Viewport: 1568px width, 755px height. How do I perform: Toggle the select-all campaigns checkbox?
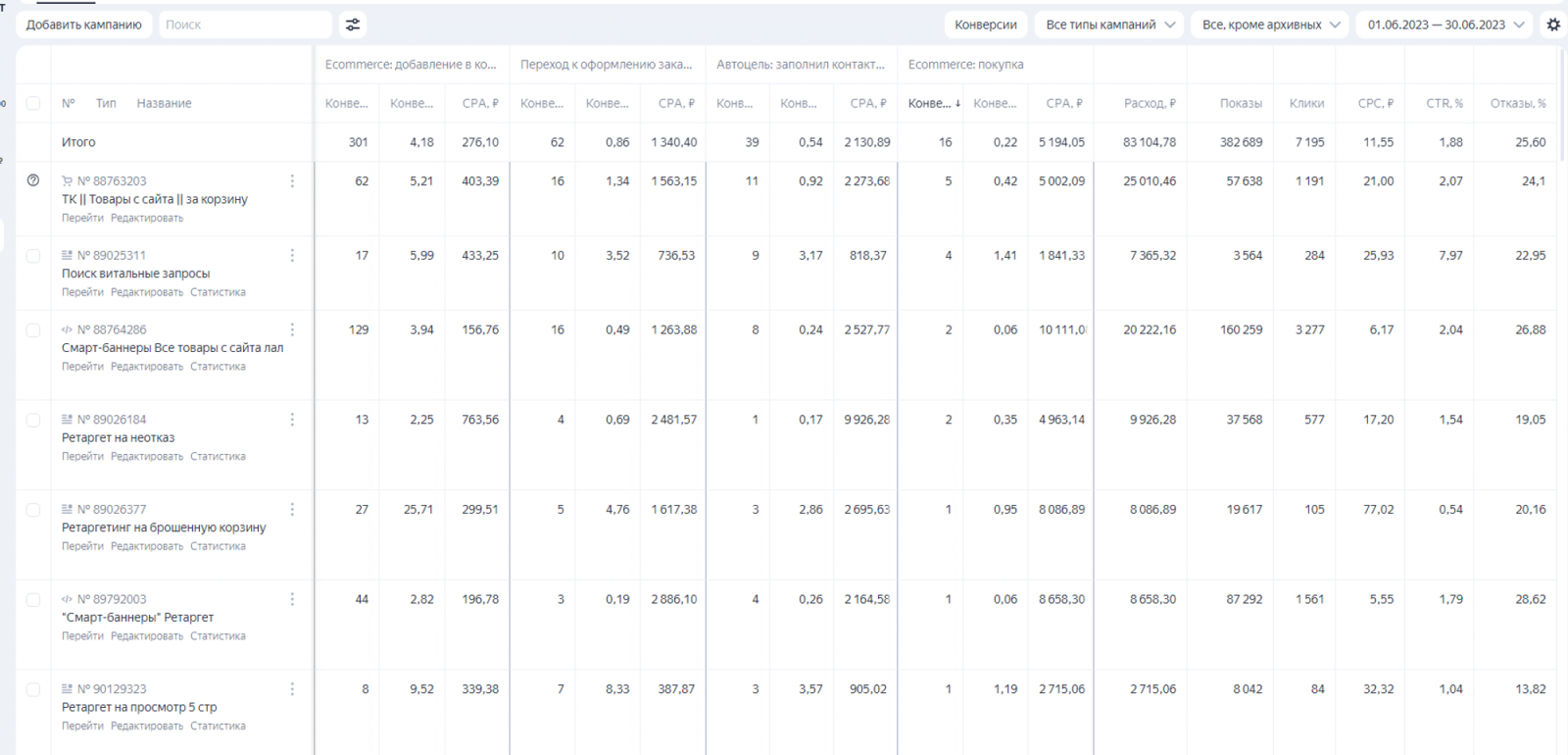33,103
